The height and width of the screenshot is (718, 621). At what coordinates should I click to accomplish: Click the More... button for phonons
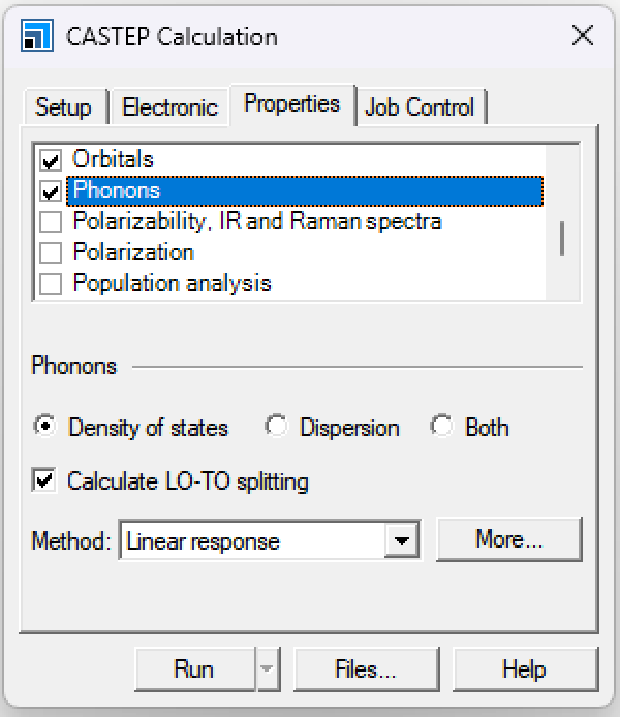click(508, 540)
